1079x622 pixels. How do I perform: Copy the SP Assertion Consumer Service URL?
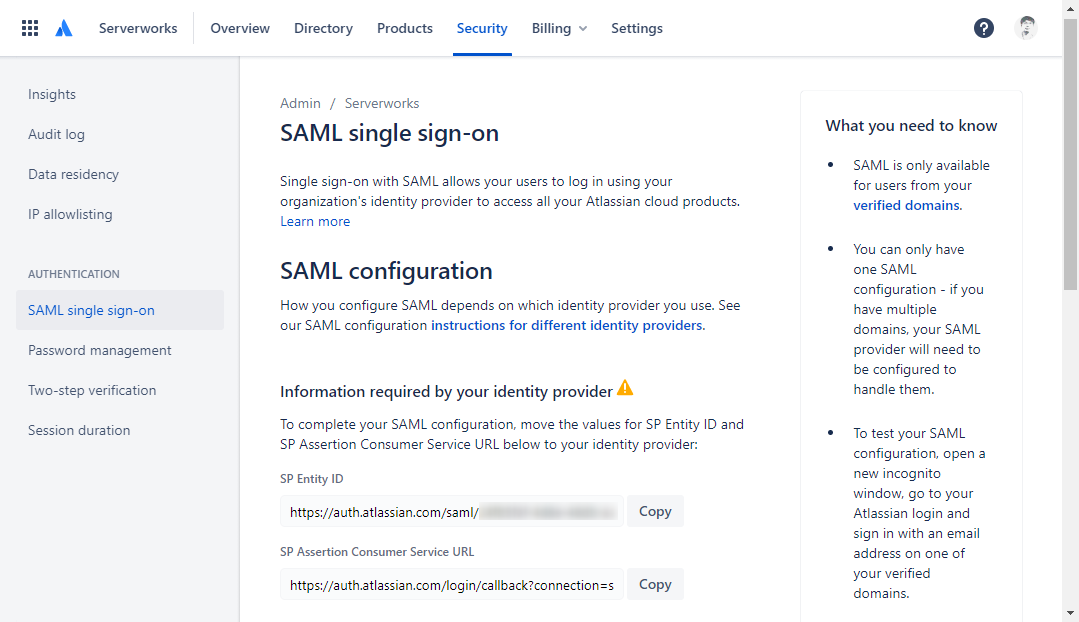point(655,584)
